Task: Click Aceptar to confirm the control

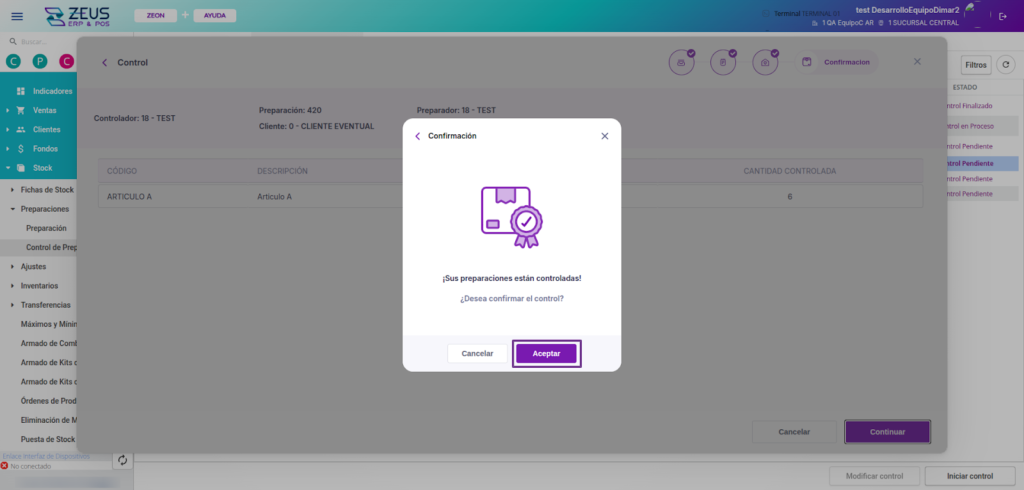Action: 546,353
